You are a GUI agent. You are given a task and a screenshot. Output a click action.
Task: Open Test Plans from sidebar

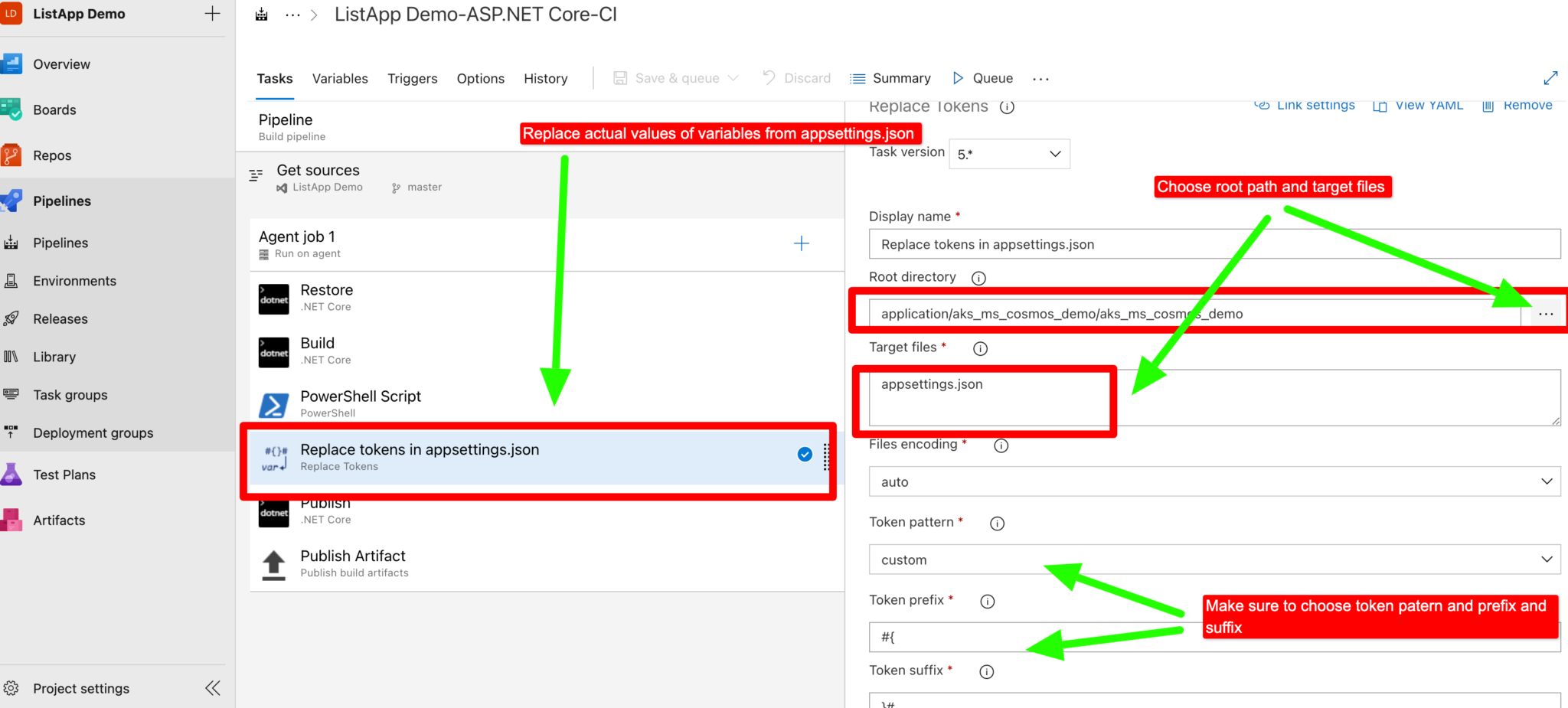pos(11,474)
